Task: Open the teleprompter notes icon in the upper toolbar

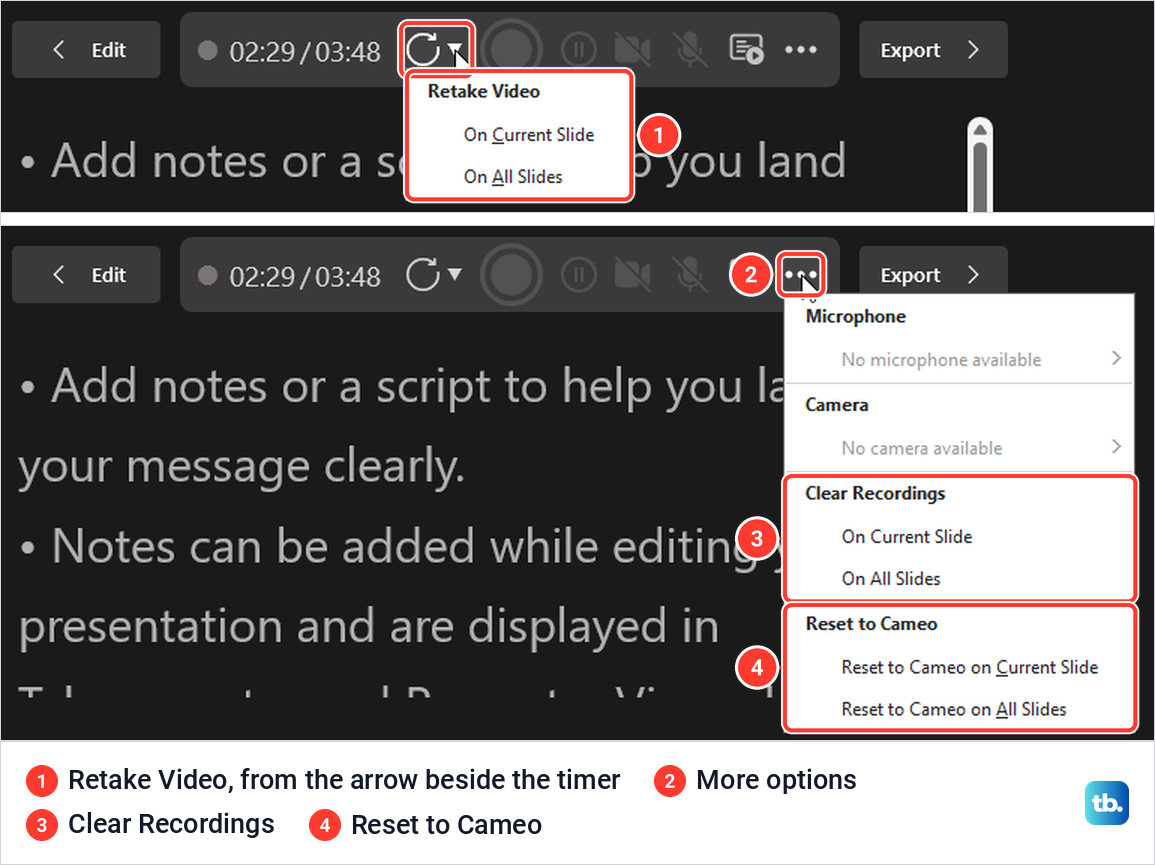Action: tap(746, 49)
